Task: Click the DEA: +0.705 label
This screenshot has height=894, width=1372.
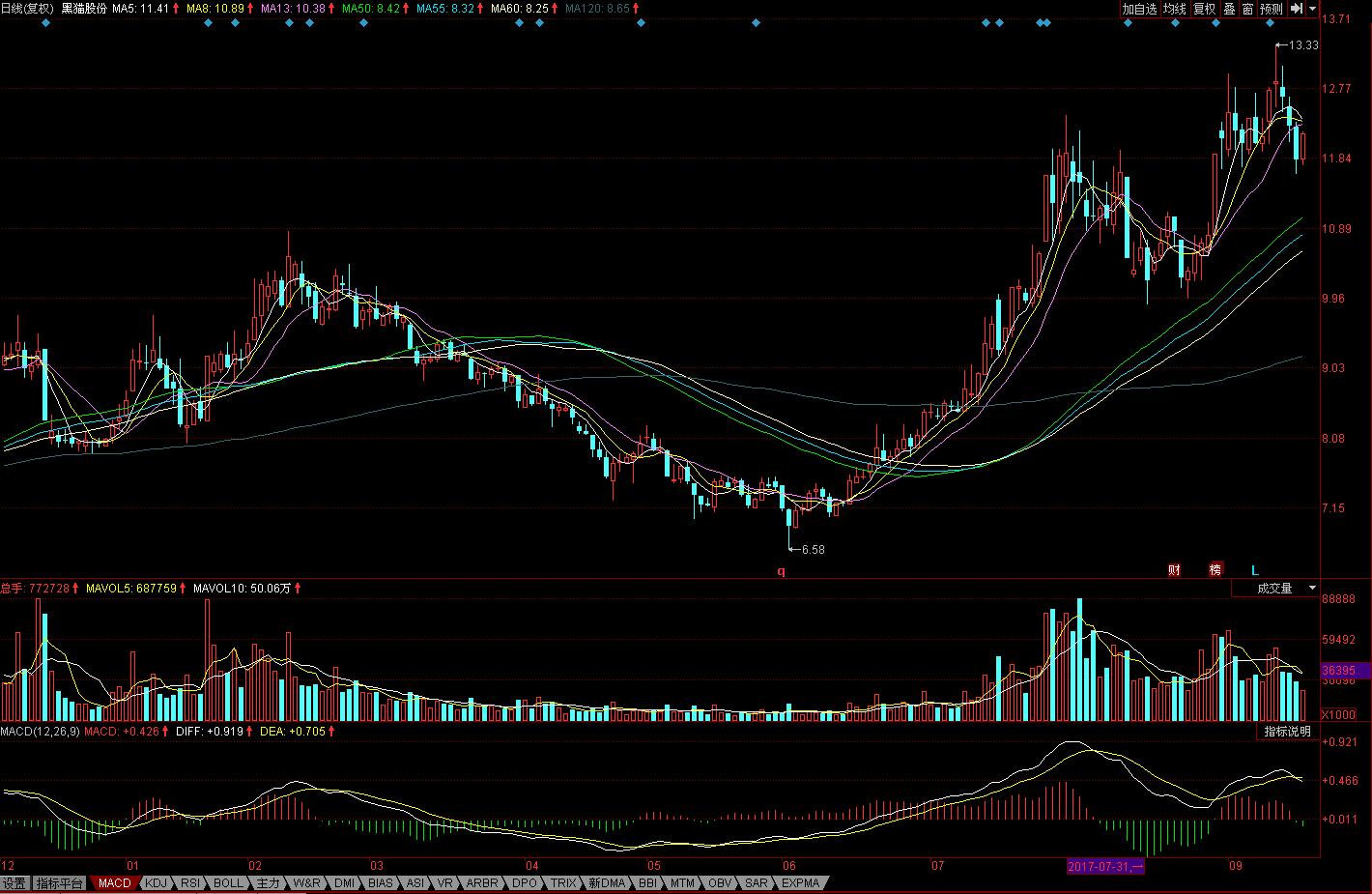Action: point(293,732)
